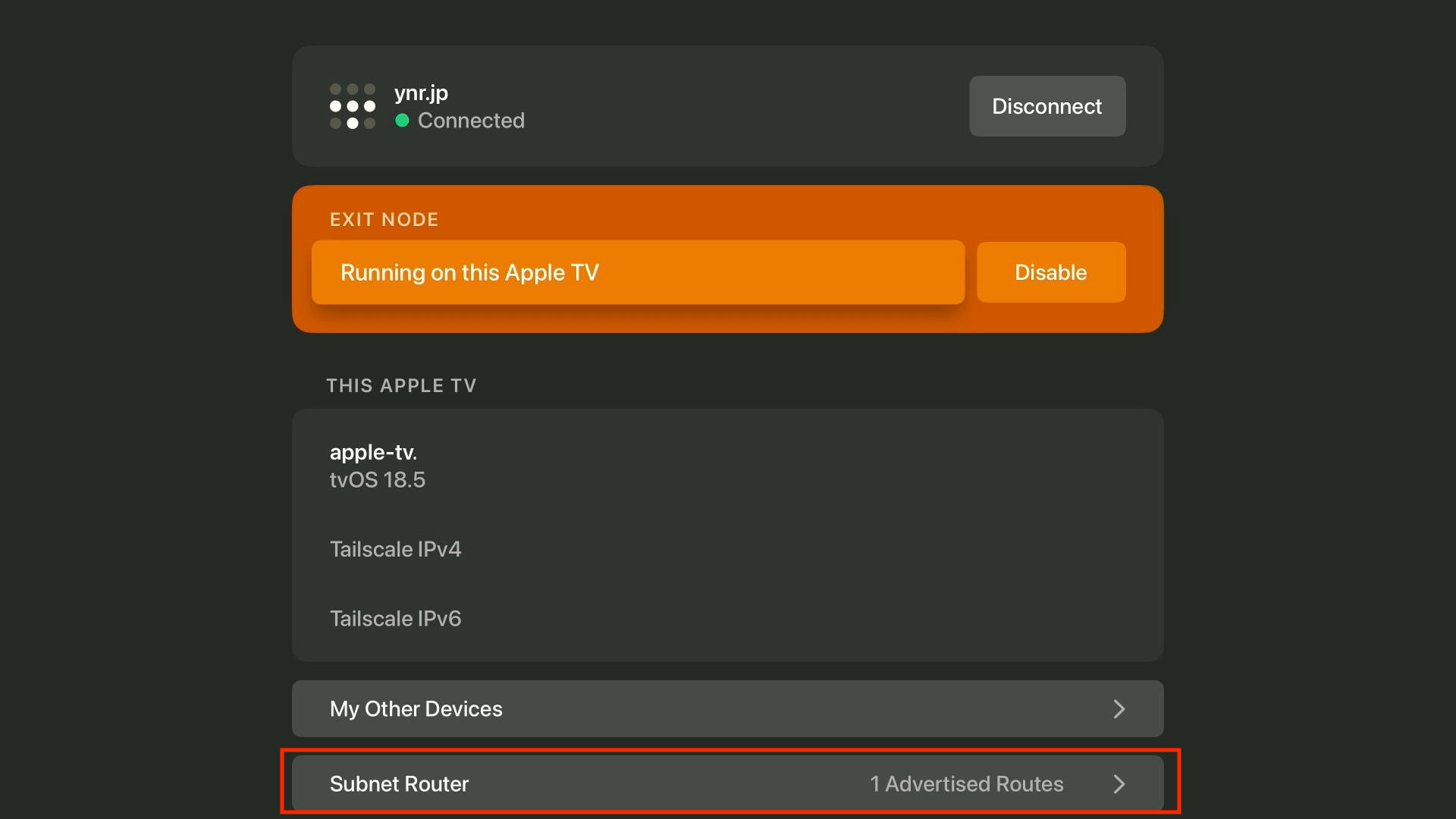1456x819 pixels.
Task: Click the Tailscale dots logo icon
Action: [353, 106]
